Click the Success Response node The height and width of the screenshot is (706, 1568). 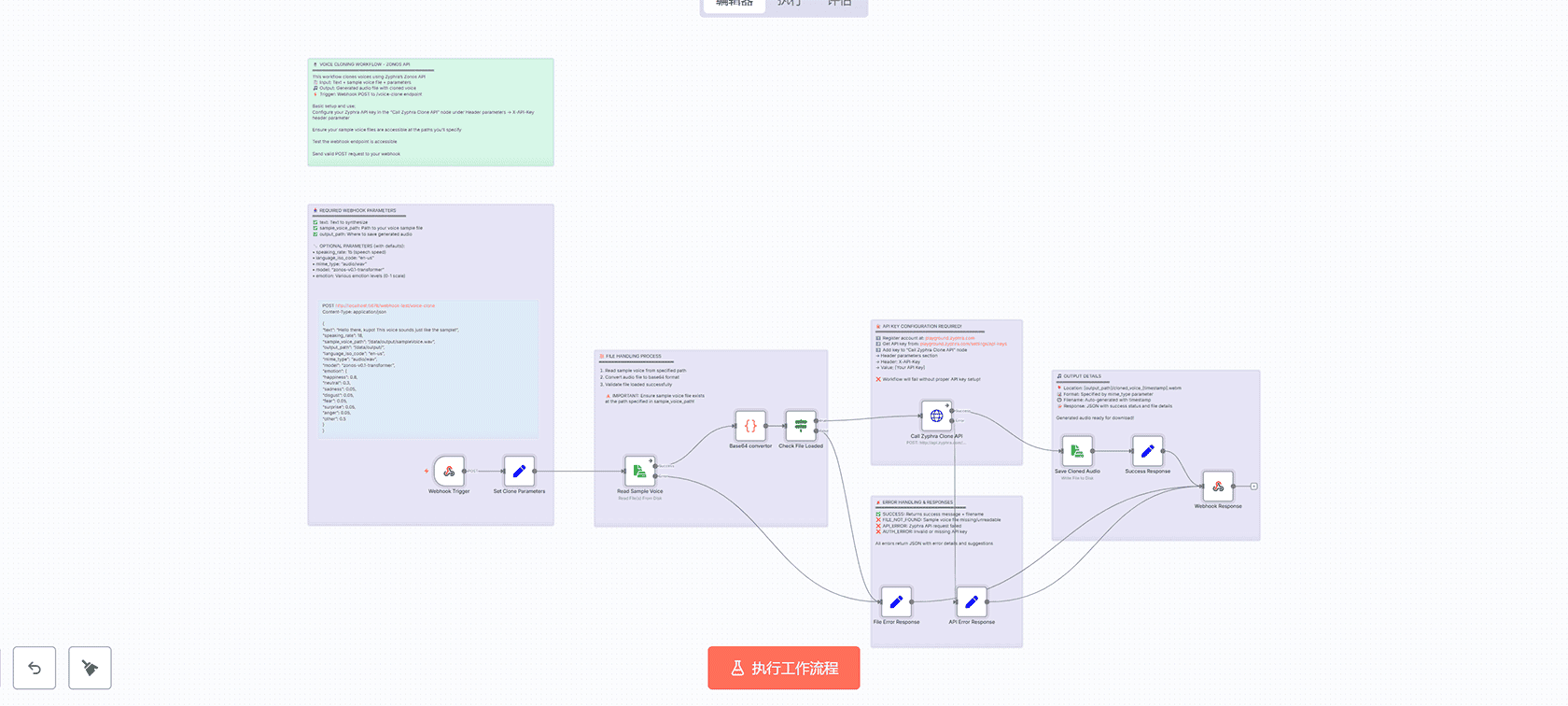(x=1147, y=451)
